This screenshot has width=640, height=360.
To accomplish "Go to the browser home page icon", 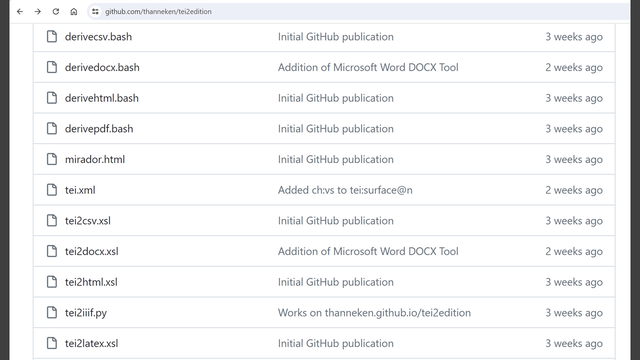I will pyautogui.click(x=74, y=11).
